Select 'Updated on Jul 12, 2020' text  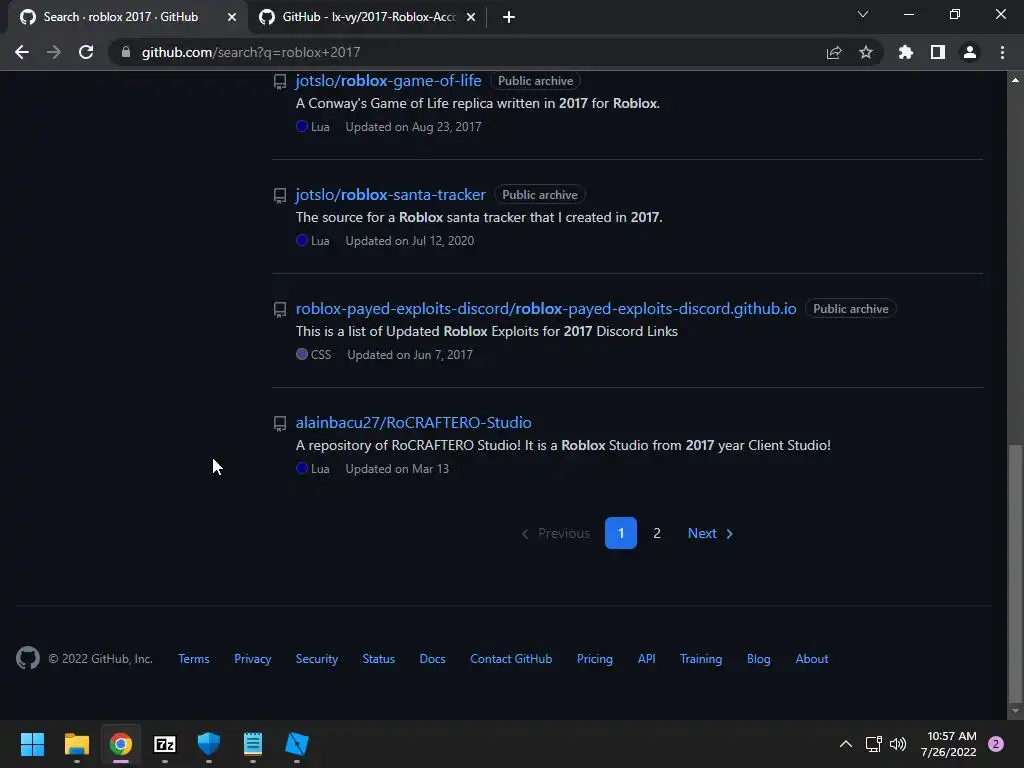tap(410, 241)
